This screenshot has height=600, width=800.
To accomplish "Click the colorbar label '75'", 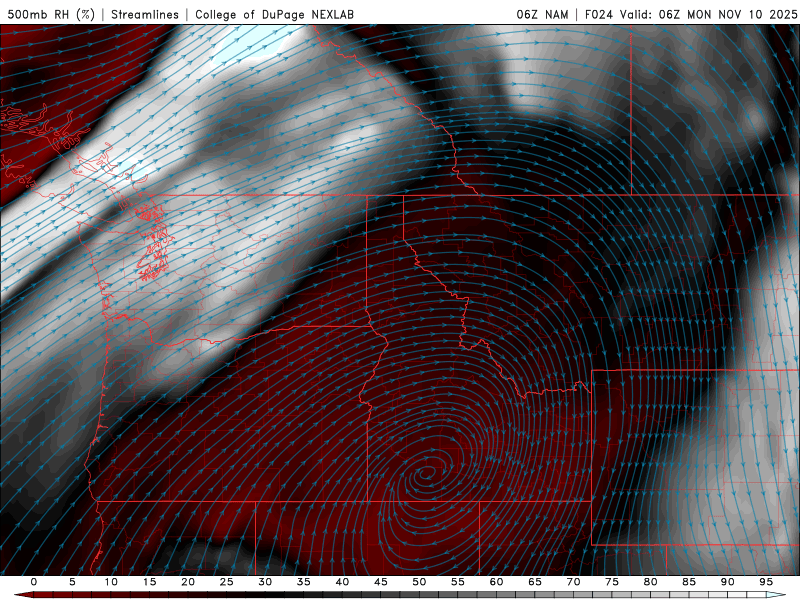I will tap(612, 582).
